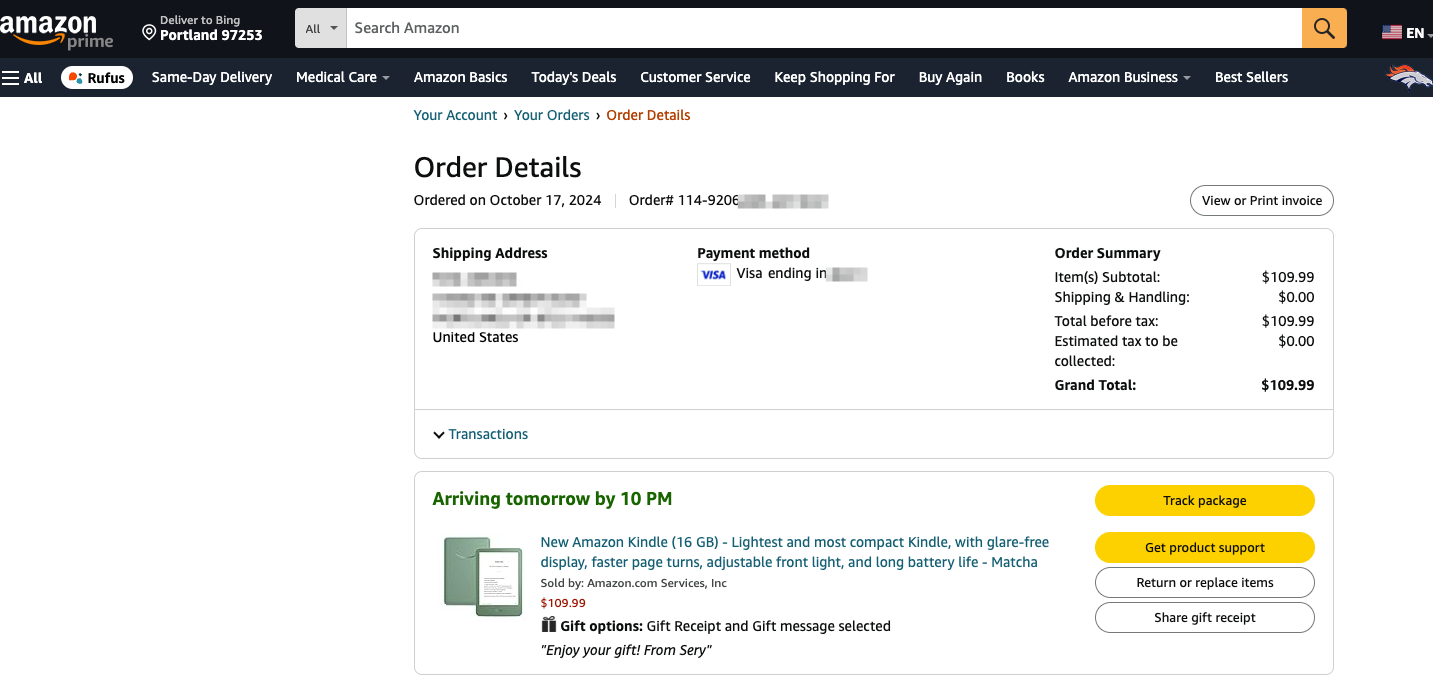1433x685 pixels.
Task: Select Buy Again in the navigation
Action: (950, 77)
